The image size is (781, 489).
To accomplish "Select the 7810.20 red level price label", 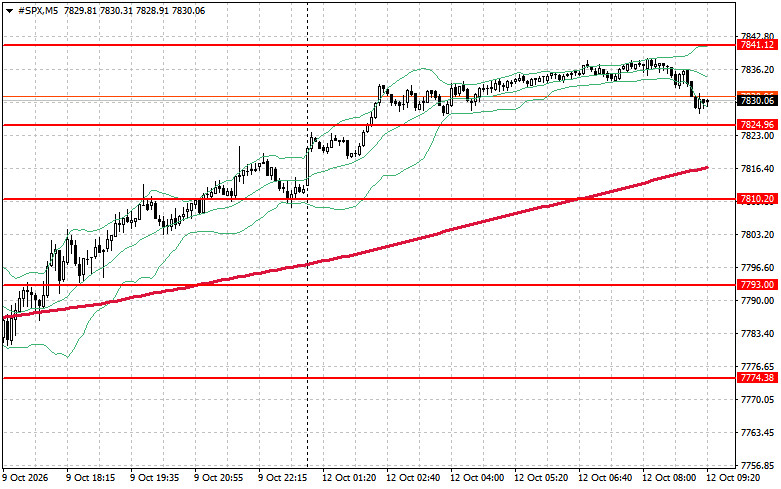I will click(757, 199).
